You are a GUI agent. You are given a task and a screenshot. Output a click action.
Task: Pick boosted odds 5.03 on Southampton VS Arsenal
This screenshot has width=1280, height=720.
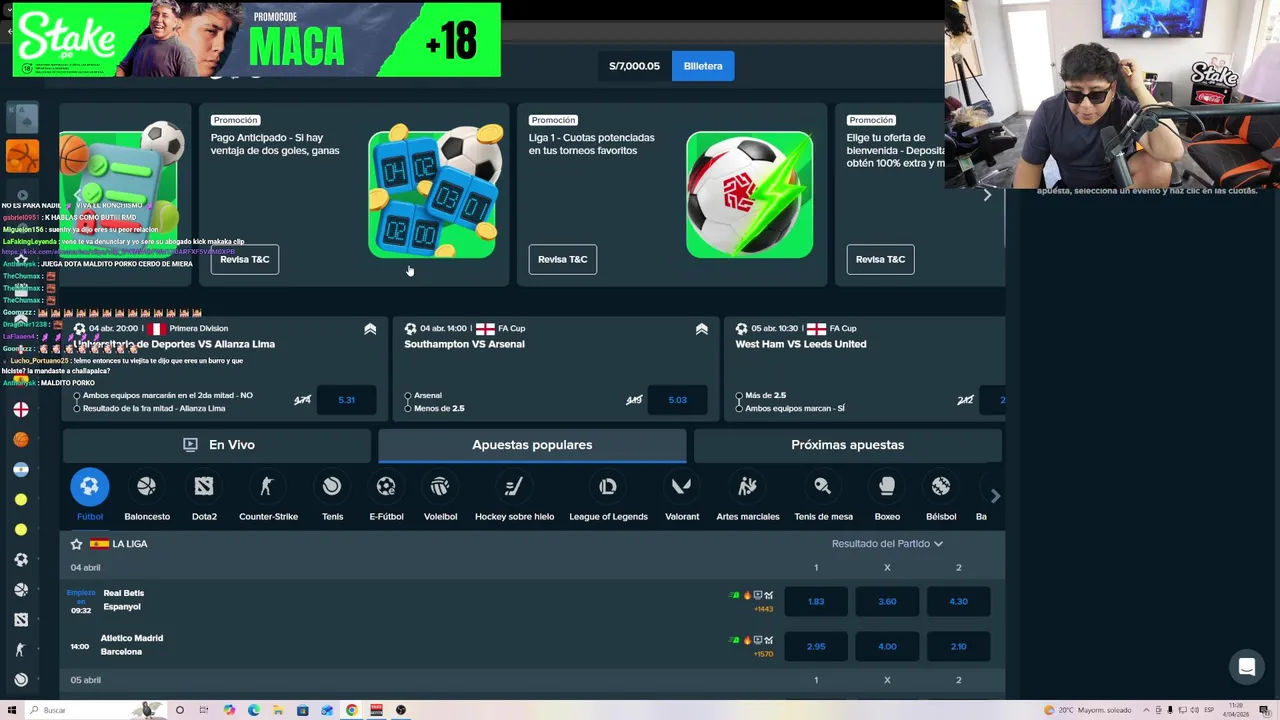677,400
